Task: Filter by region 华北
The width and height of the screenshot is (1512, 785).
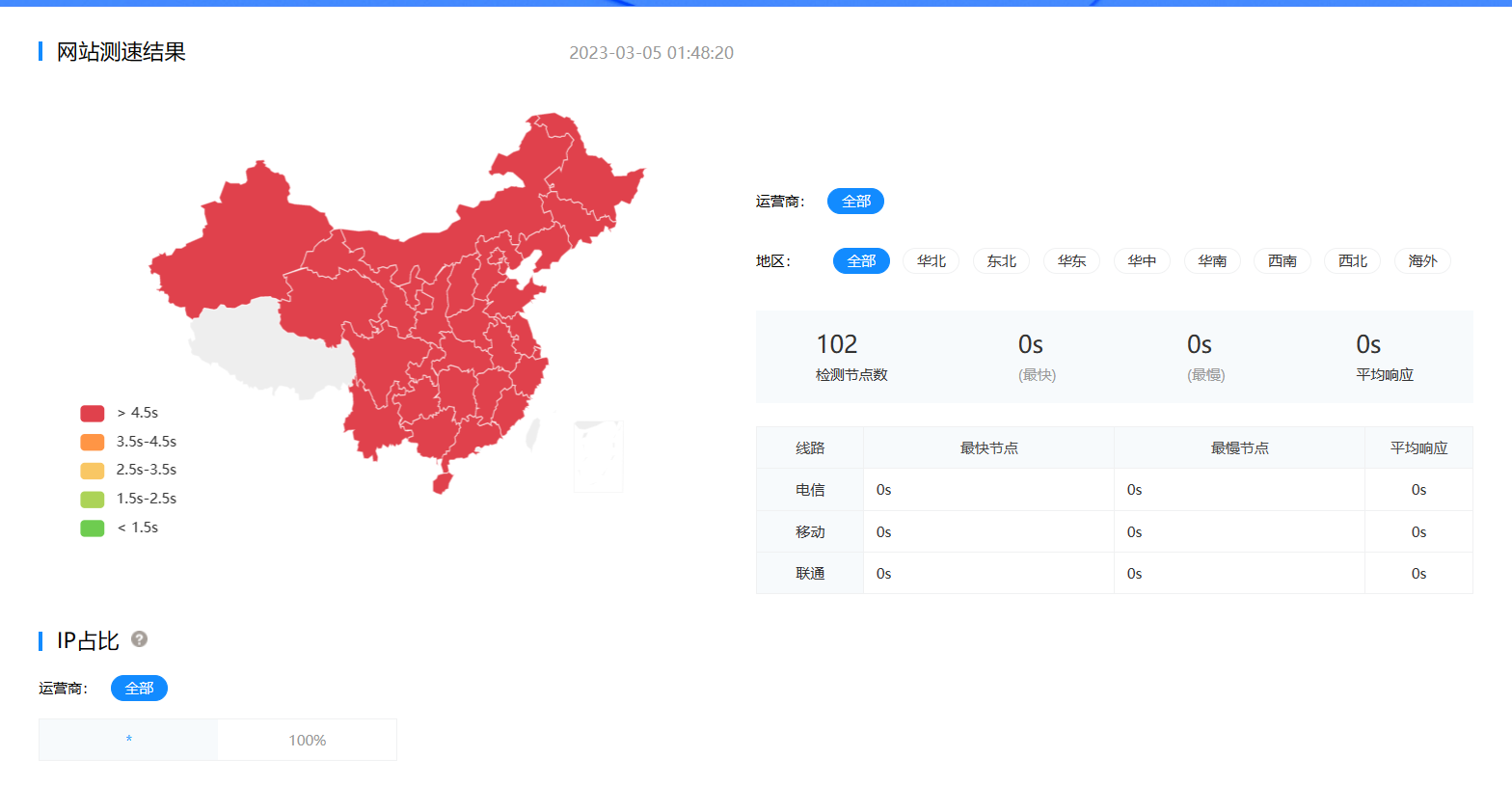Action: [931, 261]
